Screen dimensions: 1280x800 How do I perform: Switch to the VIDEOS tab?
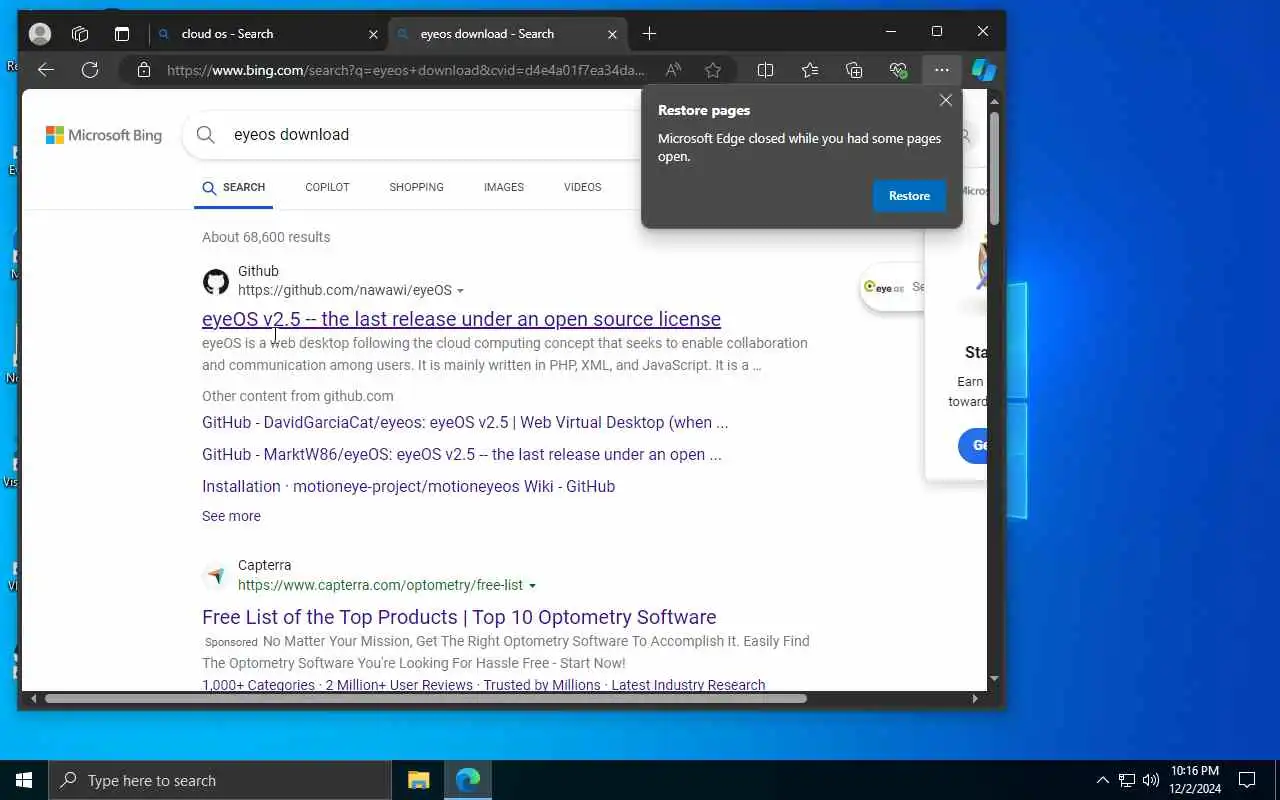tap(582, 187)
